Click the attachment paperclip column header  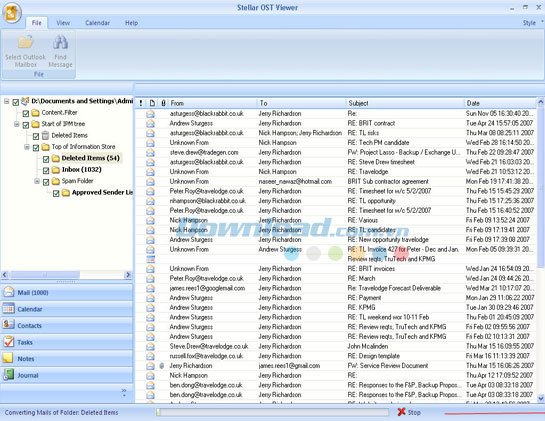pos(163,103)
